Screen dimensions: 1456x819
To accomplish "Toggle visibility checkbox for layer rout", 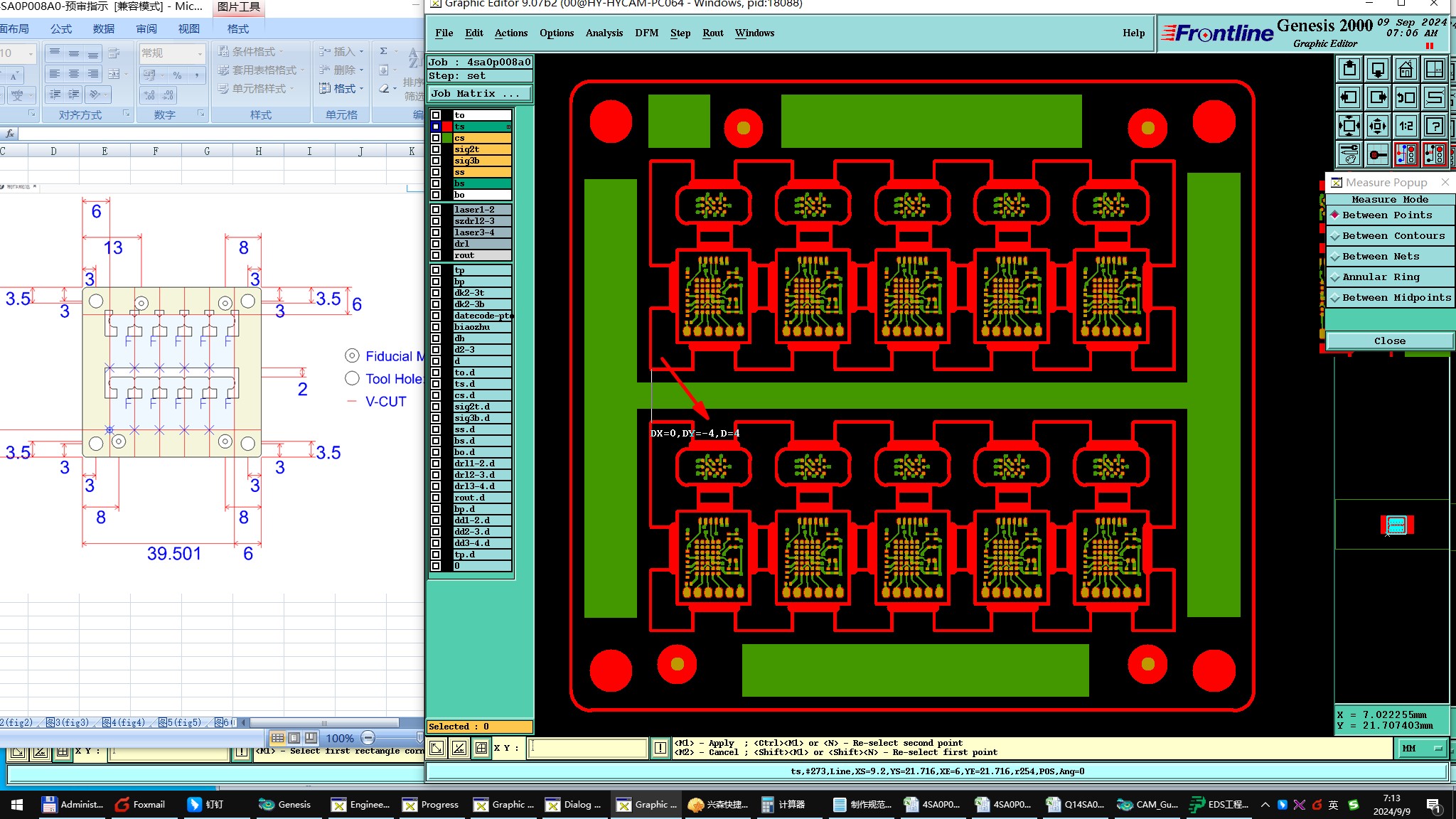I will (436, 255).
